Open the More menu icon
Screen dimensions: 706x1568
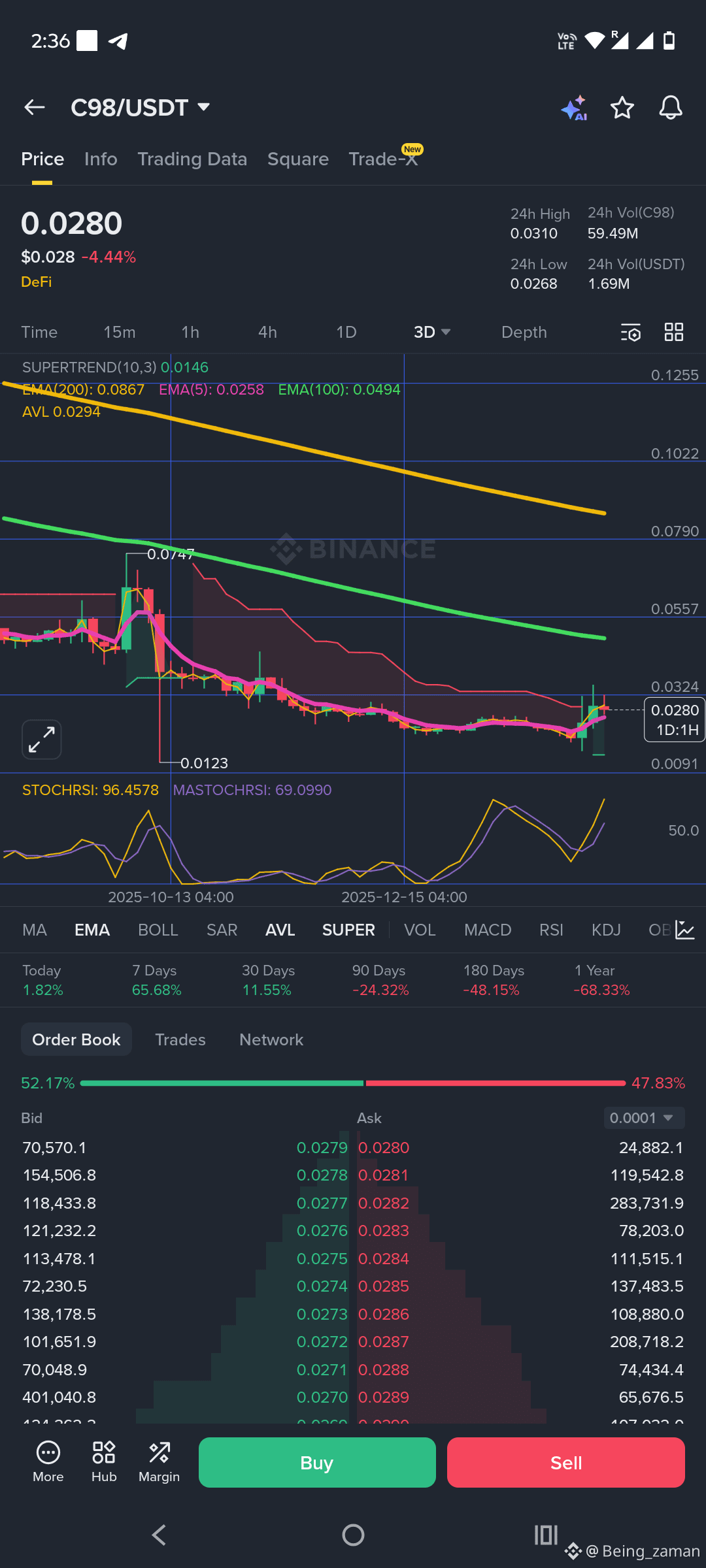click(x=48, y=1462)
